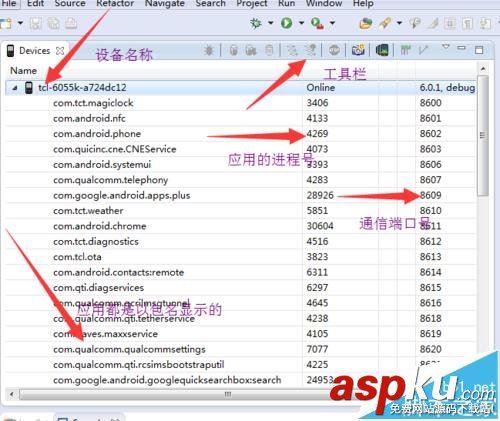Select process com.android.systemui
Screen dimensions: 500x421
[102, 164]
